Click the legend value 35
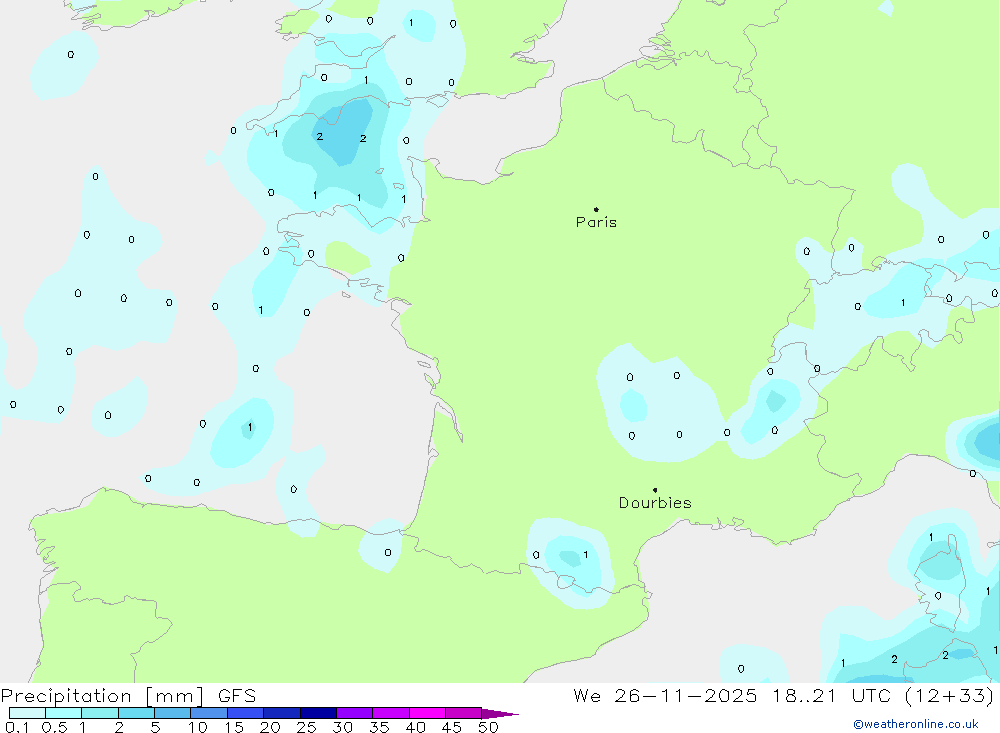Image resolution: width=1000 pixels, height=733 pixels. [x=379, y=727]
